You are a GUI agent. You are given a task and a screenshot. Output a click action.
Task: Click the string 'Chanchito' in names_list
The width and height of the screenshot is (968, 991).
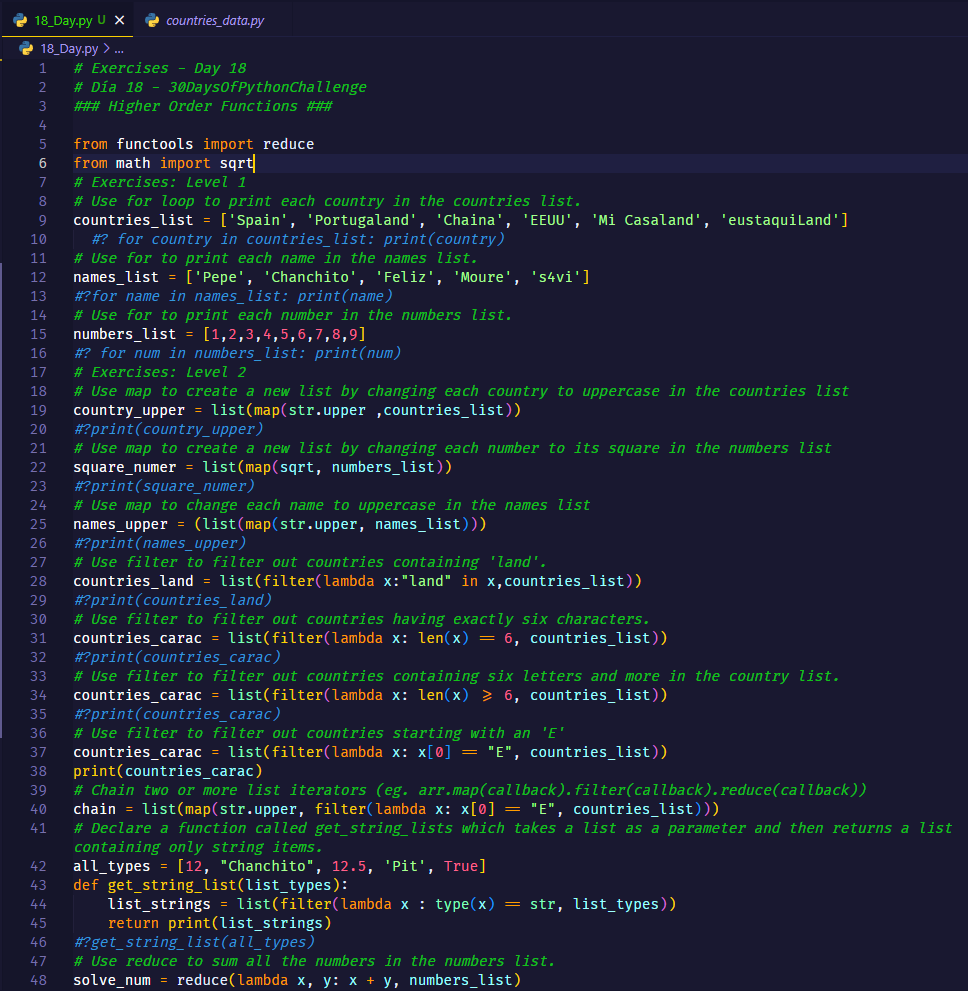click(310, 277)
